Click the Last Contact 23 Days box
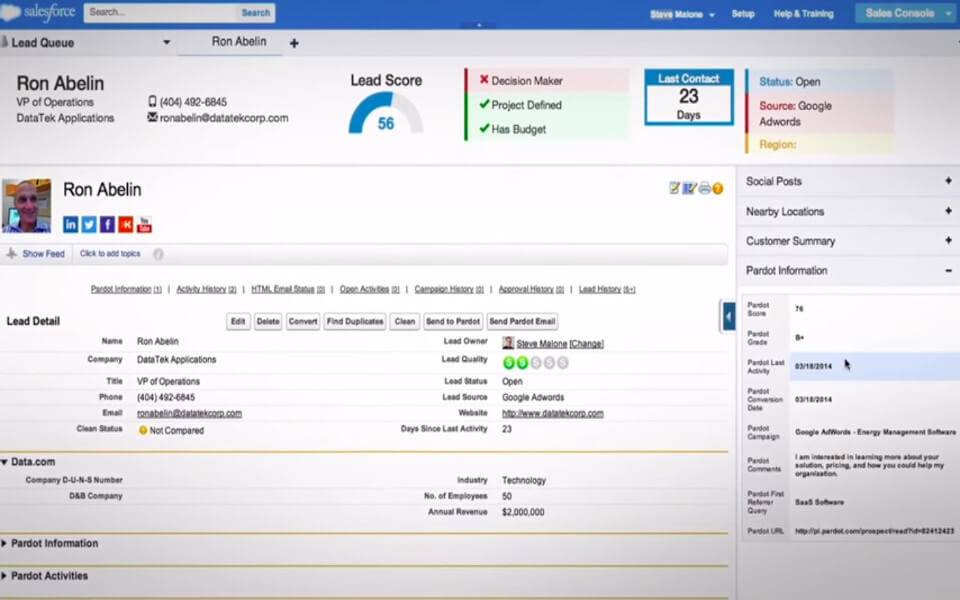This screenshot has height=600, width=960. pos(689,97)
